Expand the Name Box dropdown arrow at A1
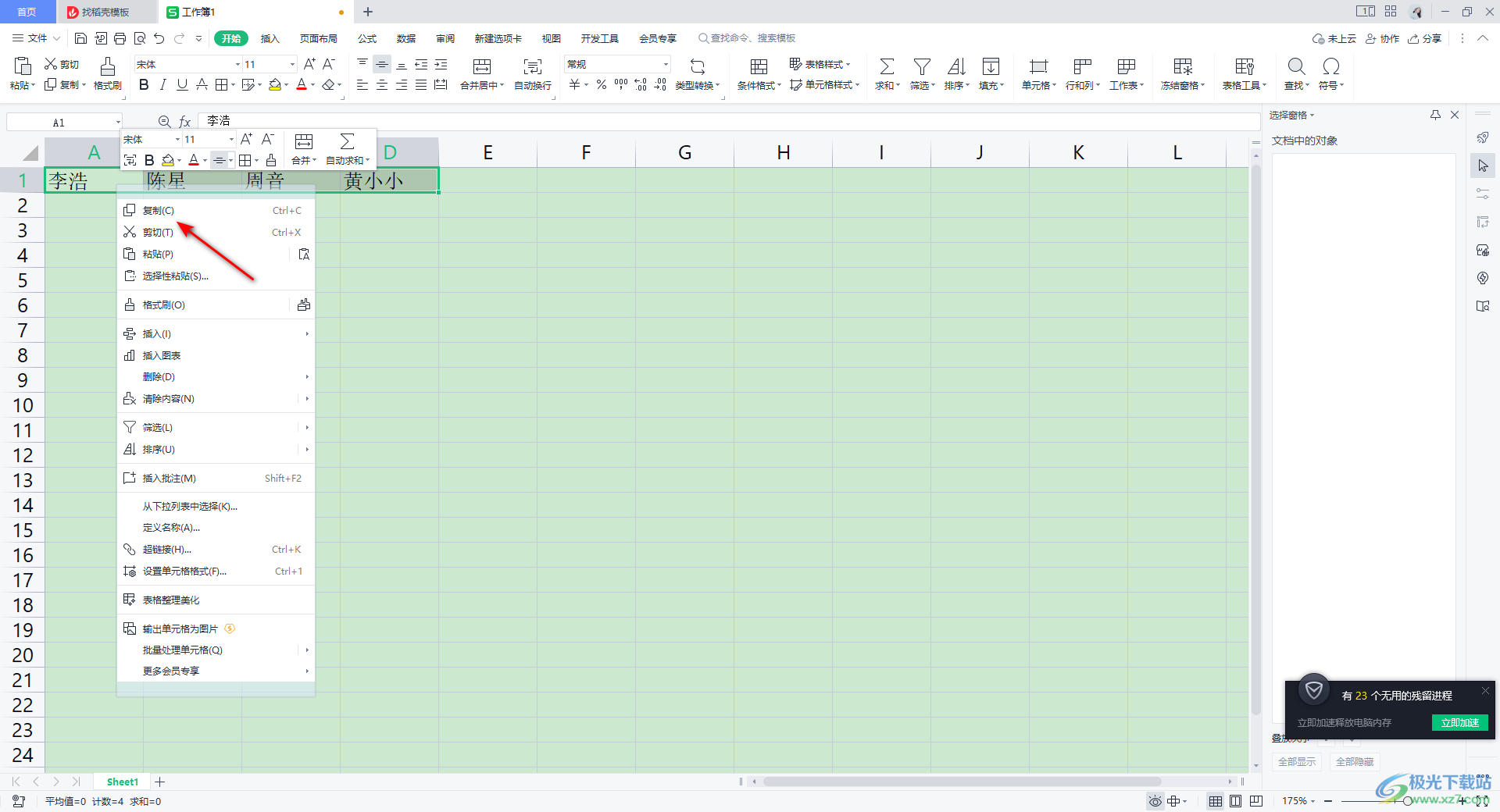This screenshot has height=812, width=1500. click(x=118, y=123)
